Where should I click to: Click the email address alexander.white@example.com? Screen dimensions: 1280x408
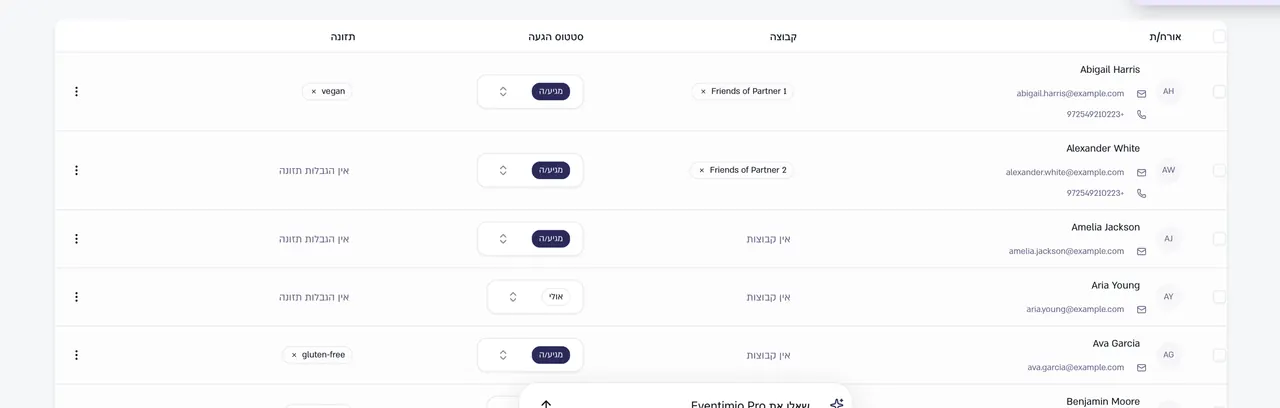point(1065,172)
